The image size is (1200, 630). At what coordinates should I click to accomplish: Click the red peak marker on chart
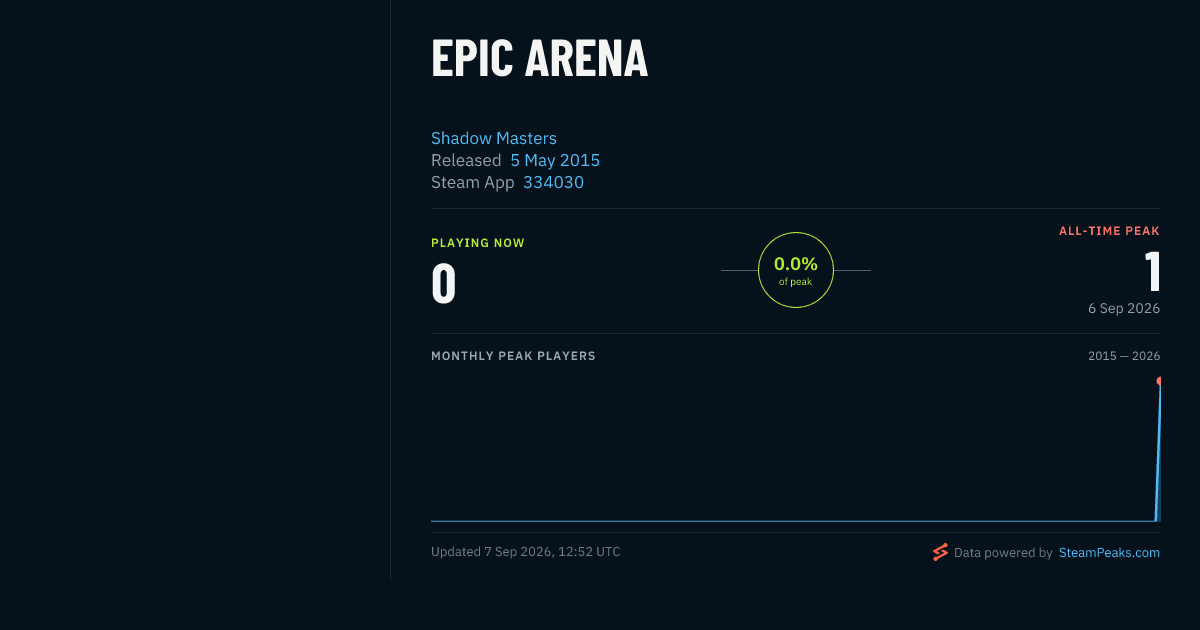coord(1159,381)
